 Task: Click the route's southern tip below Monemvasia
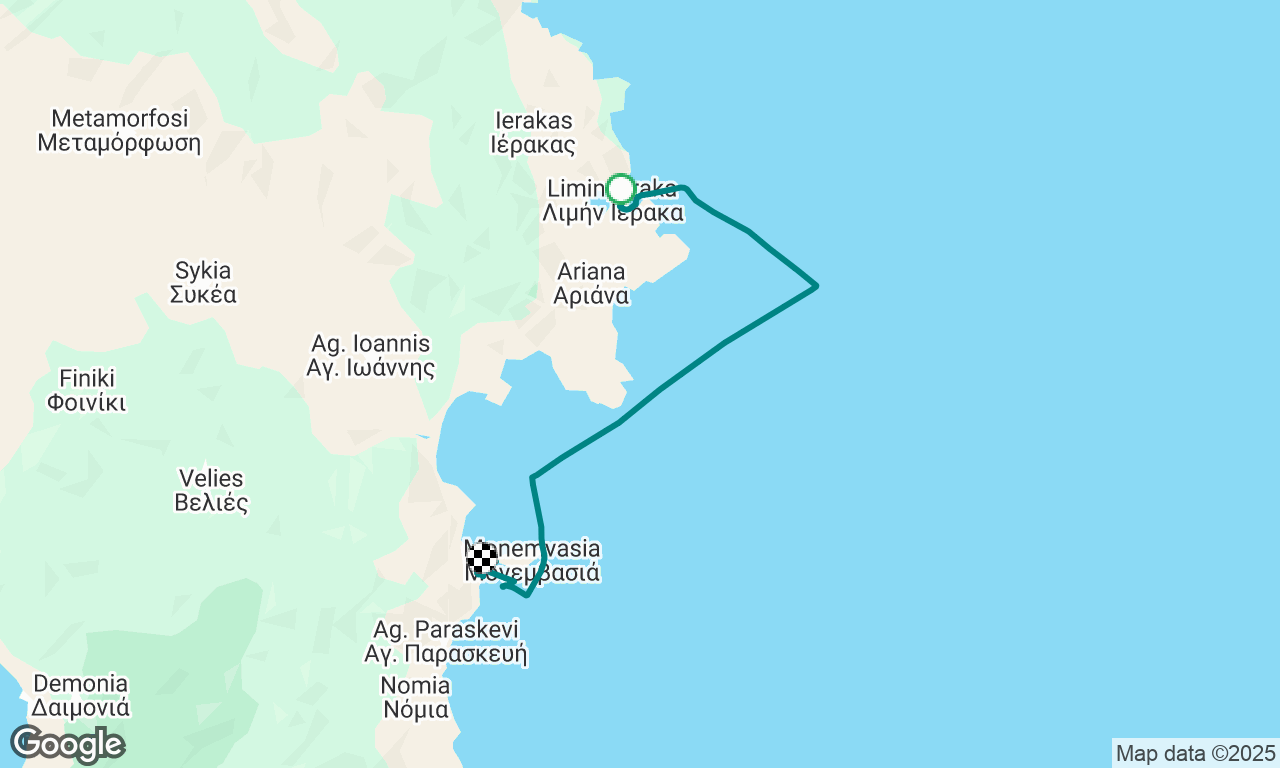pyautogui.click(x=526, y=595)
